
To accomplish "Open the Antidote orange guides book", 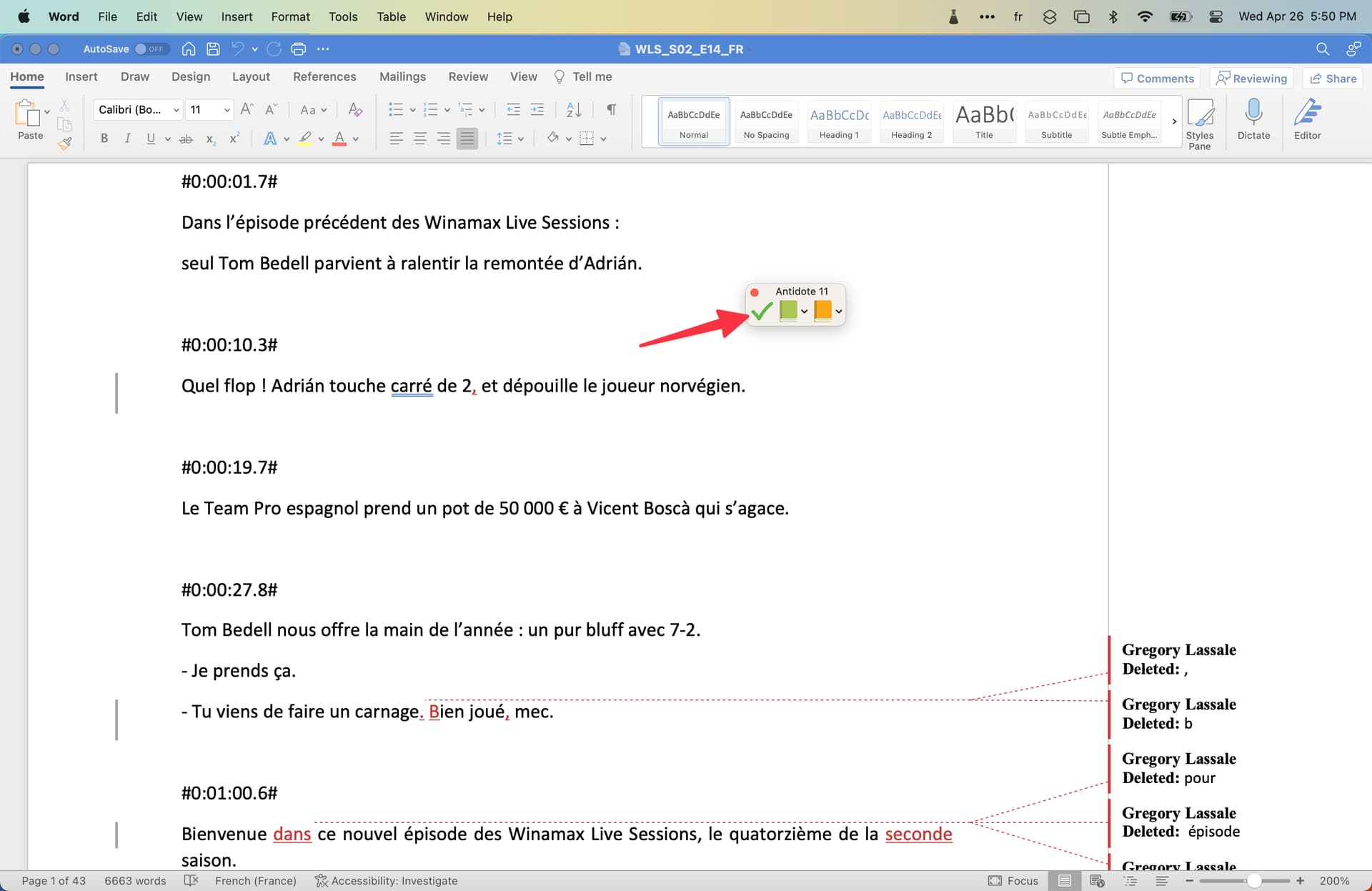I will pyautogui.click(x=822, y=311).
